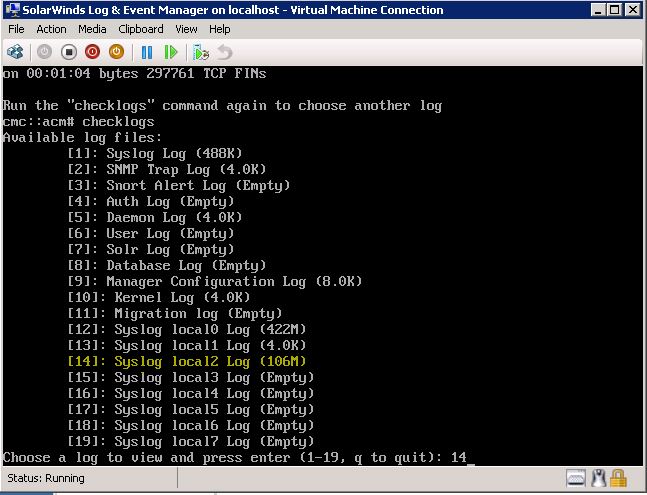
Task: Click the 'bytes 297761 TCP FINs' line
Action: point(135,74)
